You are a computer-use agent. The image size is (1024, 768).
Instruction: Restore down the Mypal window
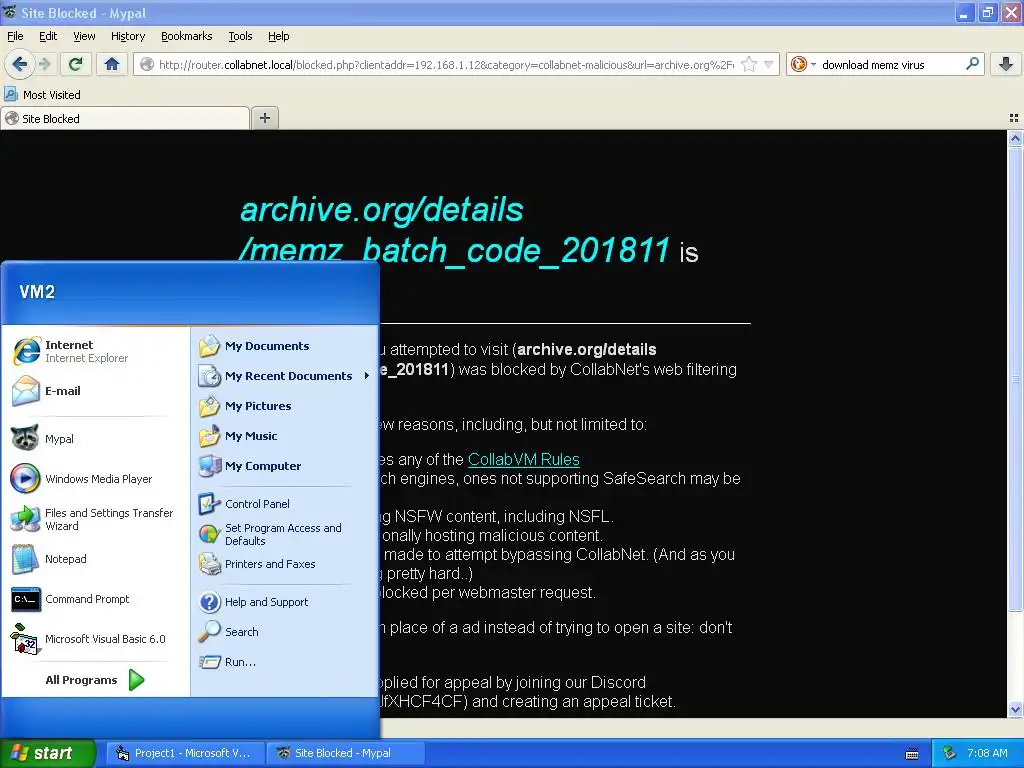987,12
